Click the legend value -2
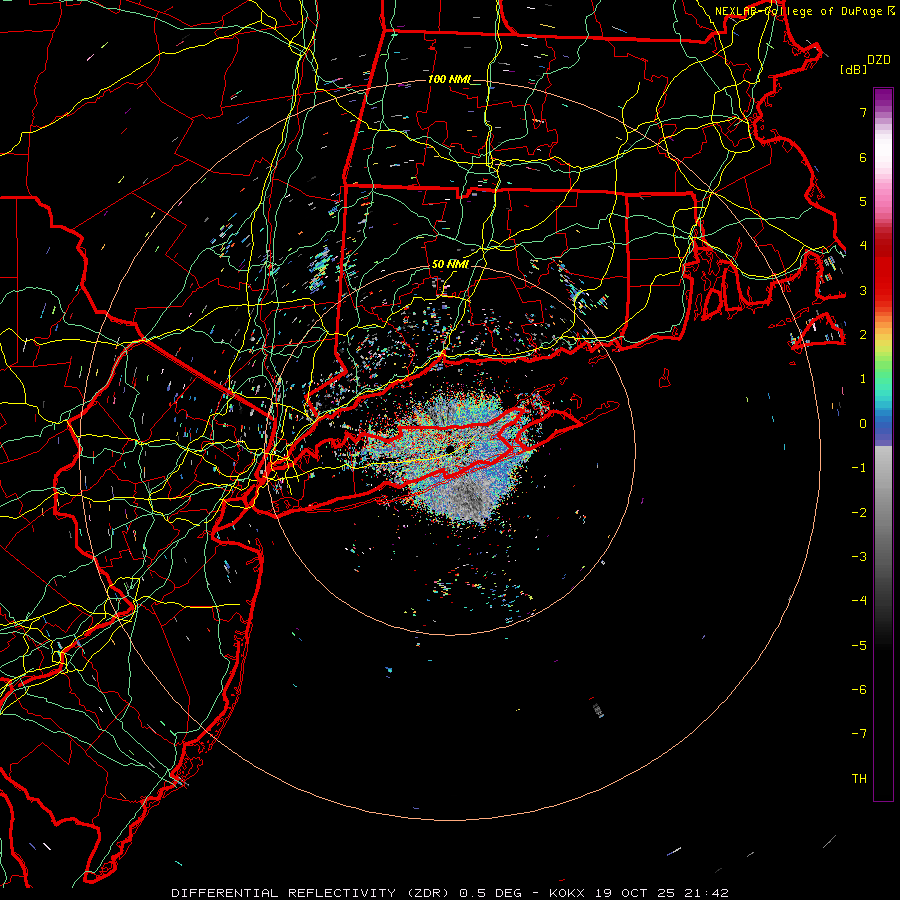The width and height of the screenshot is (900, 900). click(x=859, y=513)
